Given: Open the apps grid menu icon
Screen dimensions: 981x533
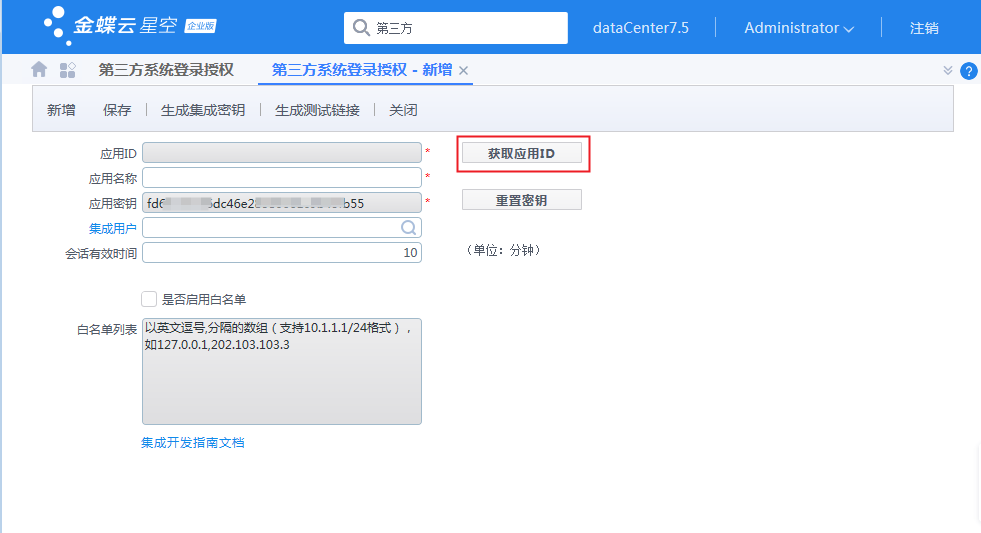Looking at the screenshot, I should (x=67, y=69).
